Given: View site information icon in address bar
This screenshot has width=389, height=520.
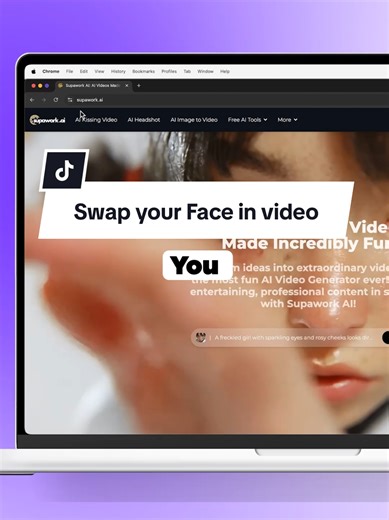Looking at the screenshot, I should (x=70, y=100).
